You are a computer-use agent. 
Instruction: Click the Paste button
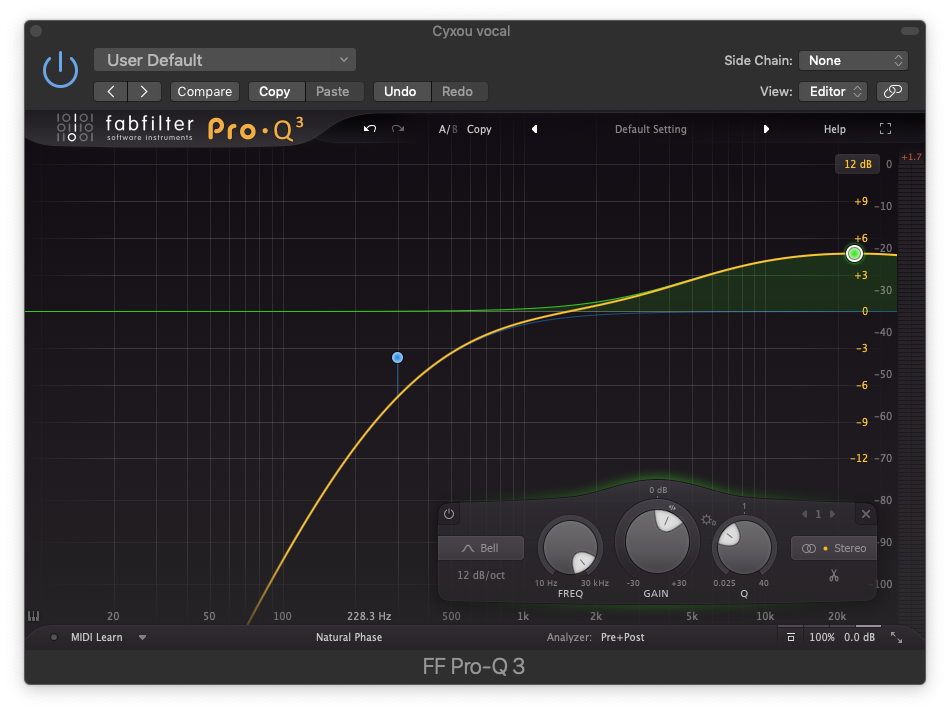[x=333, y=91]
